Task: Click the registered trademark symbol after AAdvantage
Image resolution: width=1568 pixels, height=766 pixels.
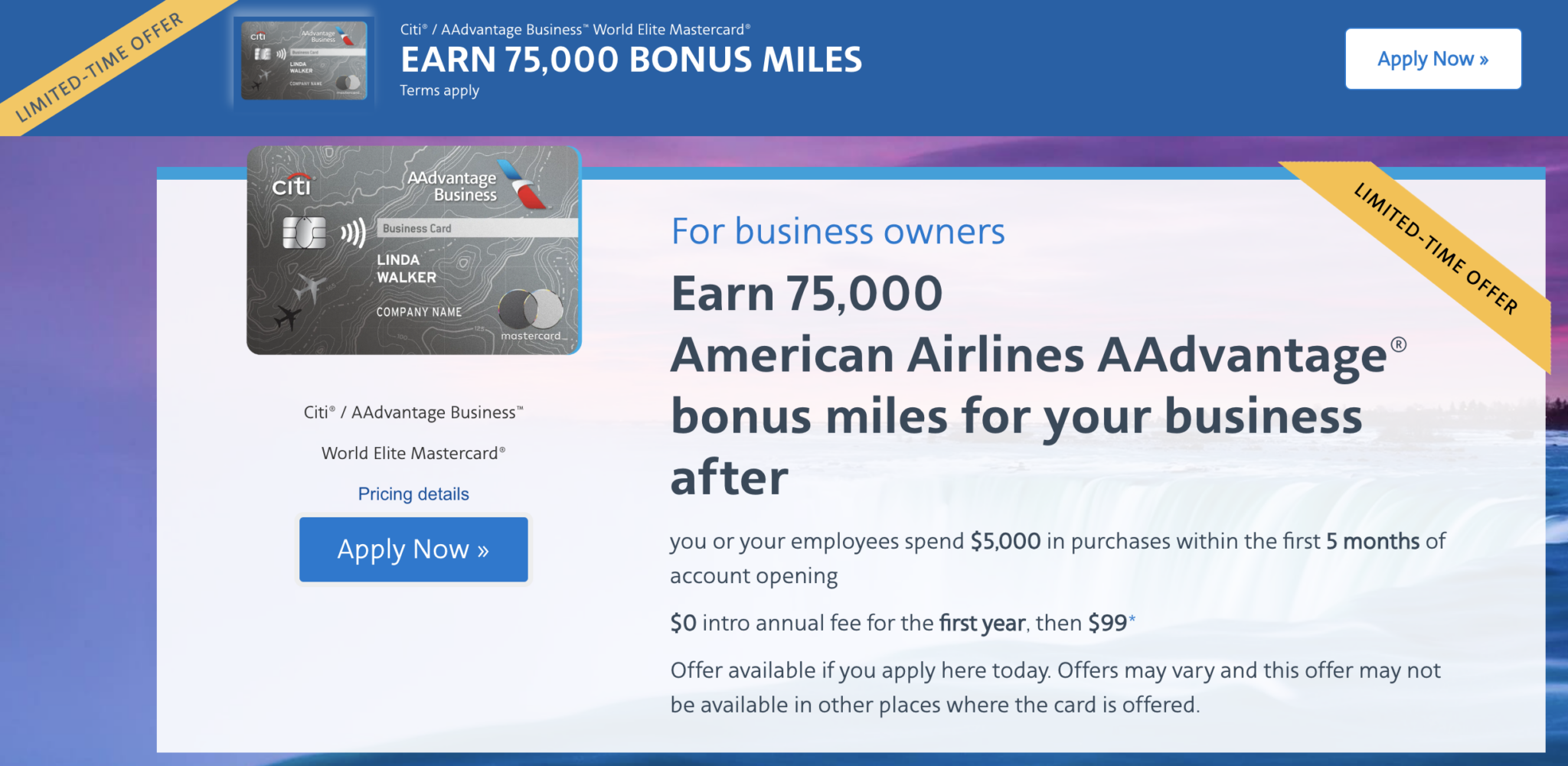Action: point(1399,346)
